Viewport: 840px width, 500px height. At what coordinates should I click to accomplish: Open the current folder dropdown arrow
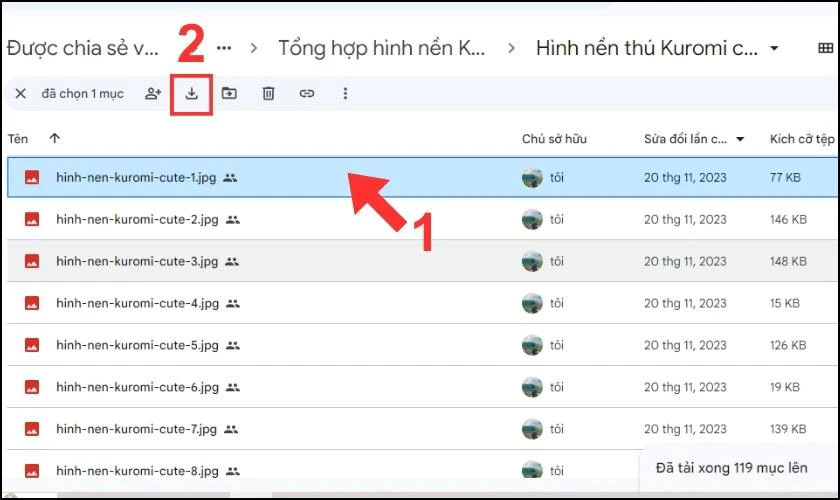click(x=774, y=48)
